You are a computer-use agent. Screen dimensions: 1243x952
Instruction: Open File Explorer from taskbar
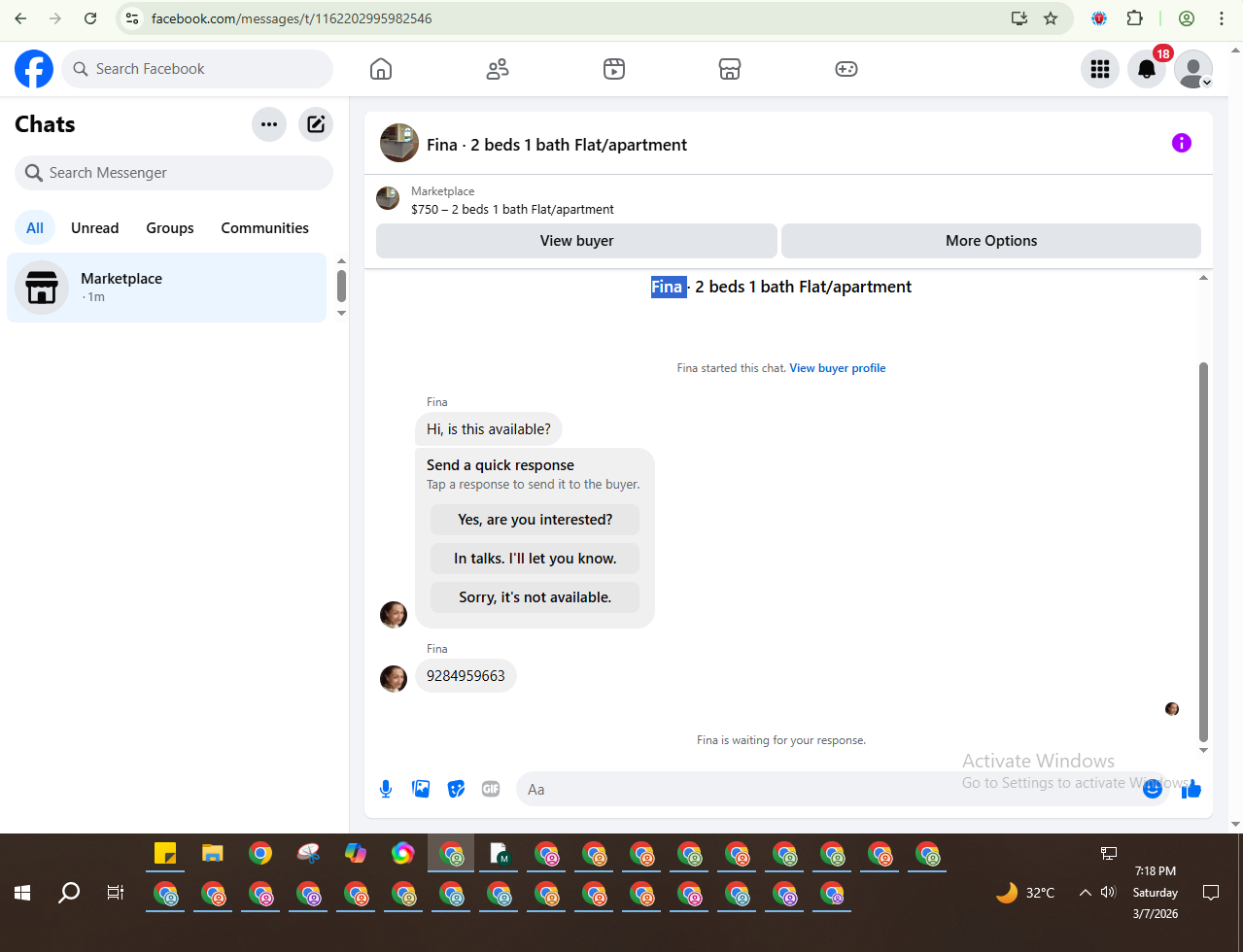coord(213,853)
